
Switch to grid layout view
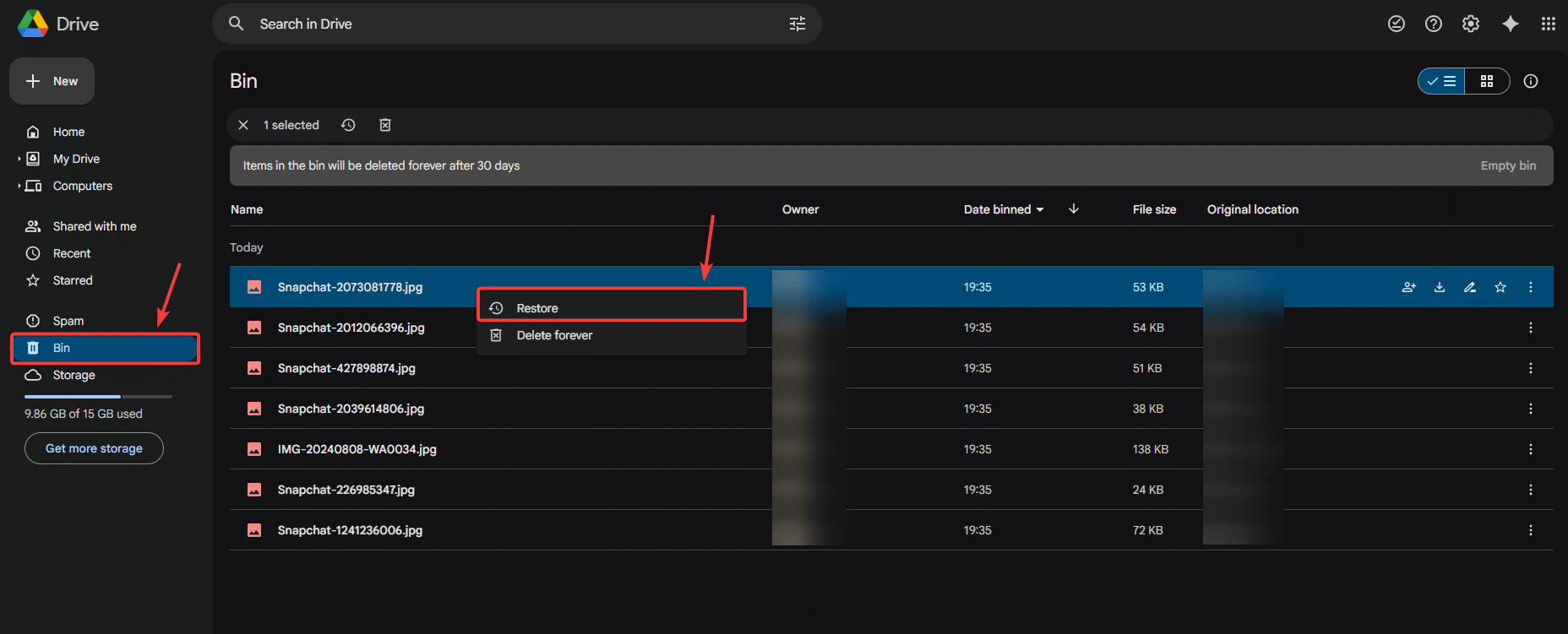click(1487, 81)
